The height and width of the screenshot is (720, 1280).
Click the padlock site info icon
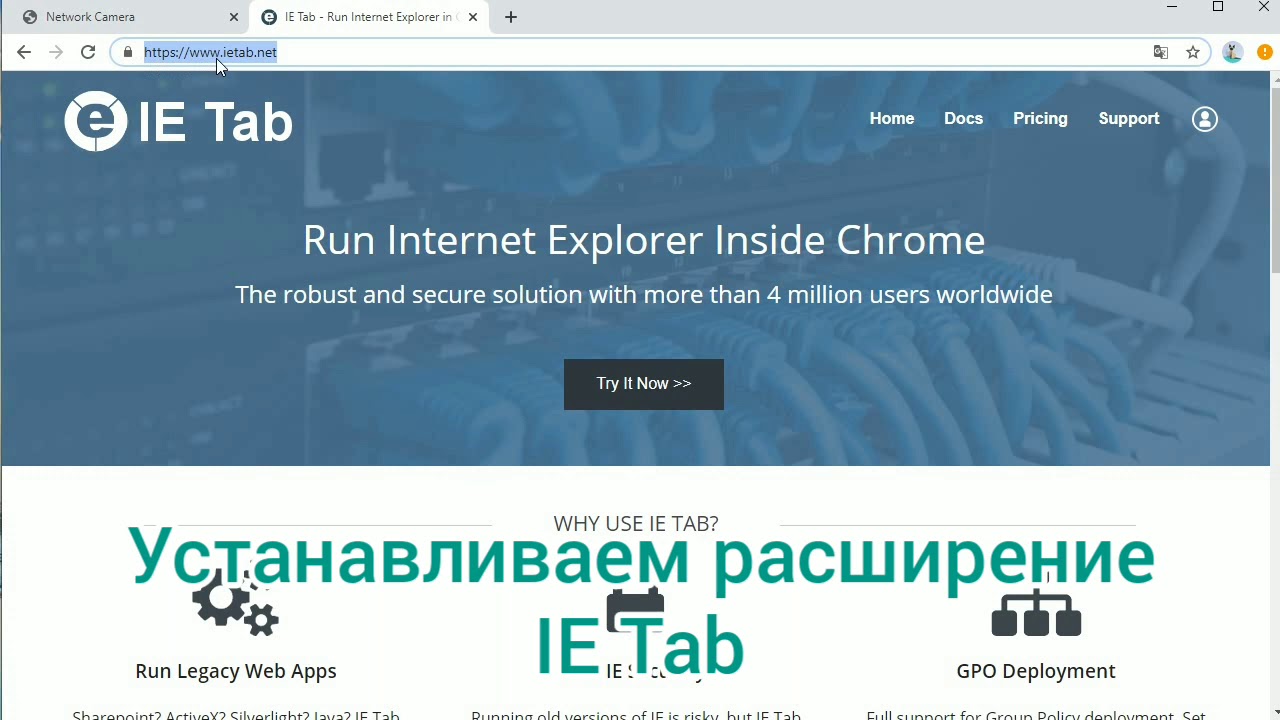click(x=127, y=52)
